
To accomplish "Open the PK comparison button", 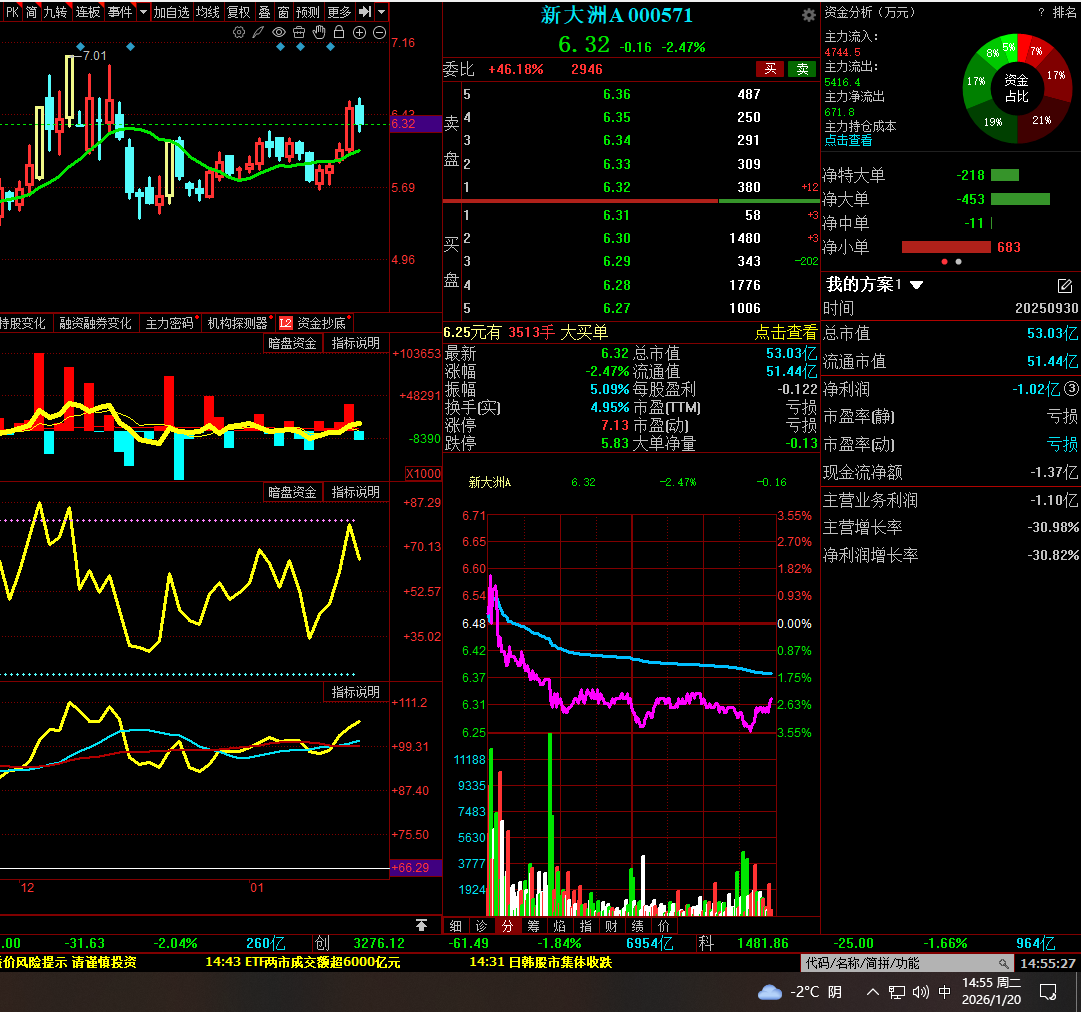I will point(12,12).
